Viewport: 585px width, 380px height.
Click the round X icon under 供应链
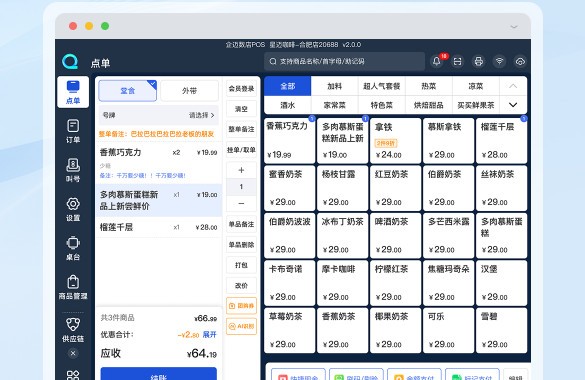pos(73,353)
